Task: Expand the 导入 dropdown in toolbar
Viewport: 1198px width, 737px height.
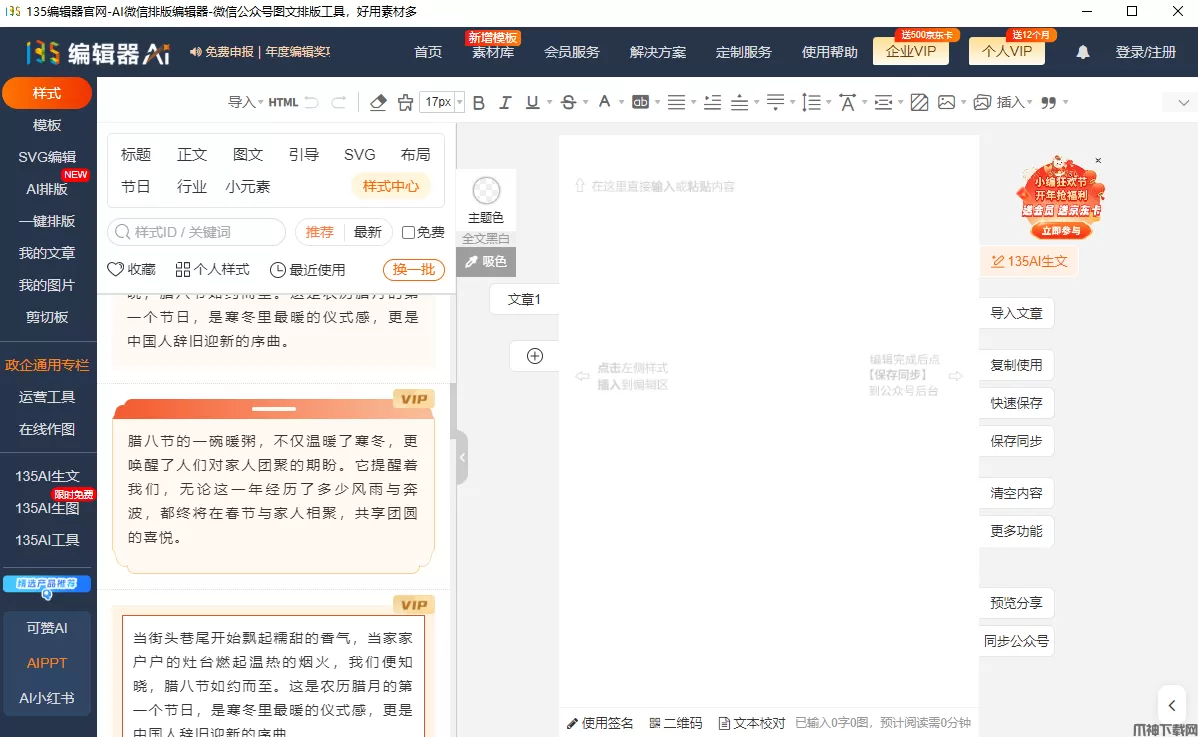Action: click(245, 102)
